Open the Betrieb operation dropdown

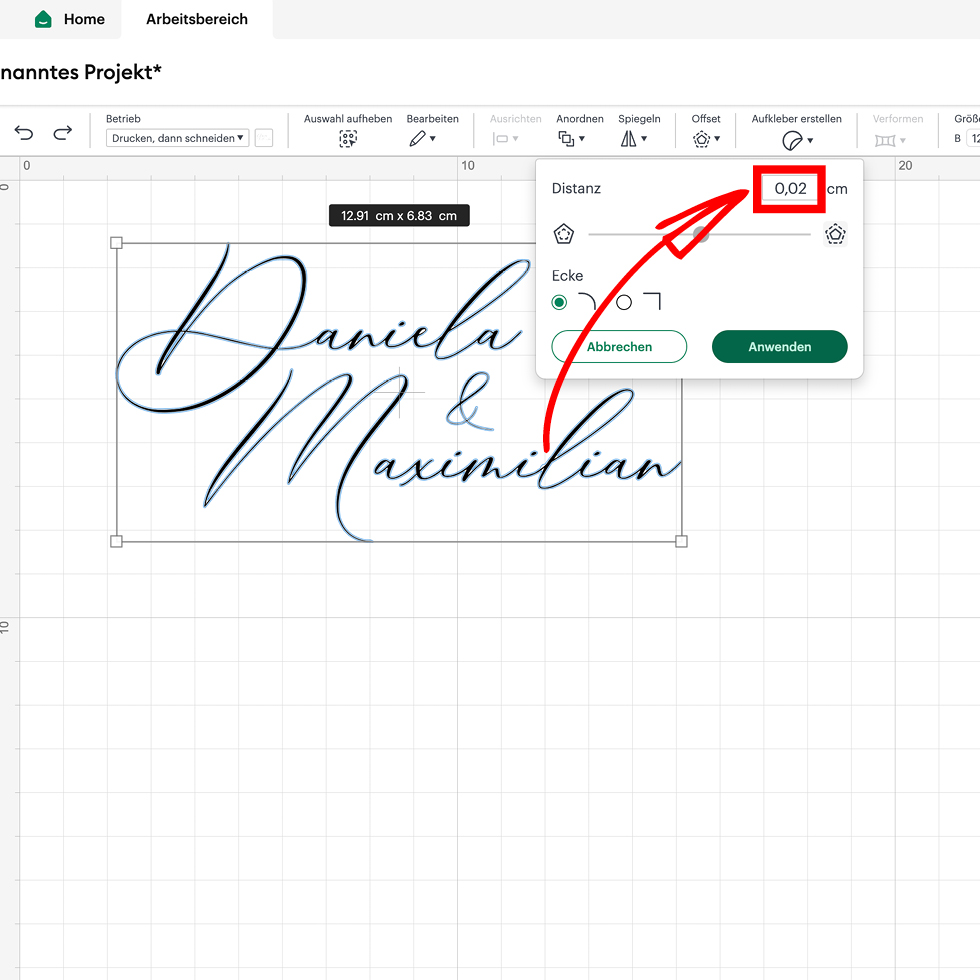178,138
